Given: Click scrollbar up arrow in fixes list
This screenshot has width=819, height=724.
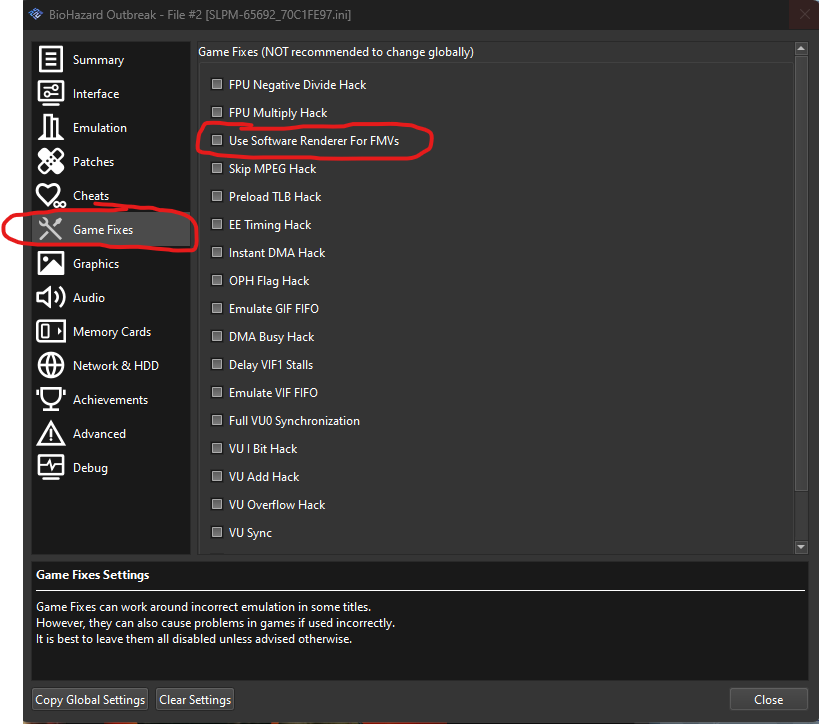Looking at the screenshot, I should [x=801, y=49].
